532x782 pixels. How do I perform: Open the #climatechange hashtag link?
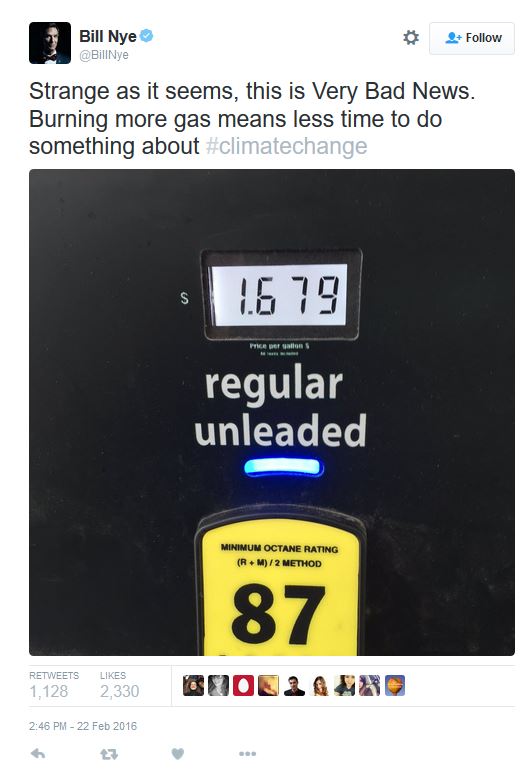point(286,146)
